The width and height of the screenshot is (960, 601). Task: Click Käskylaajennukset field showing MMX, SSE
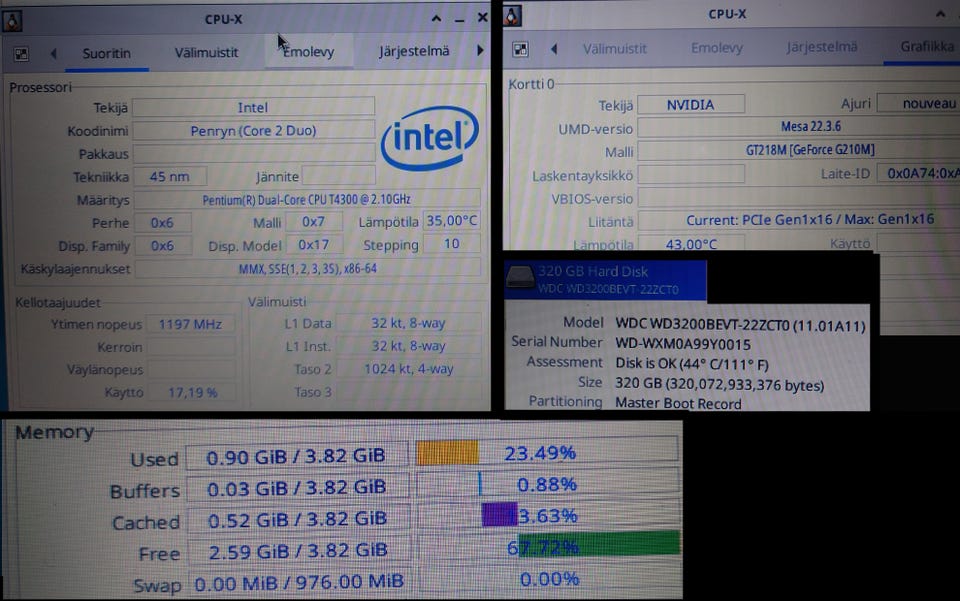click(x=308, y=269)
